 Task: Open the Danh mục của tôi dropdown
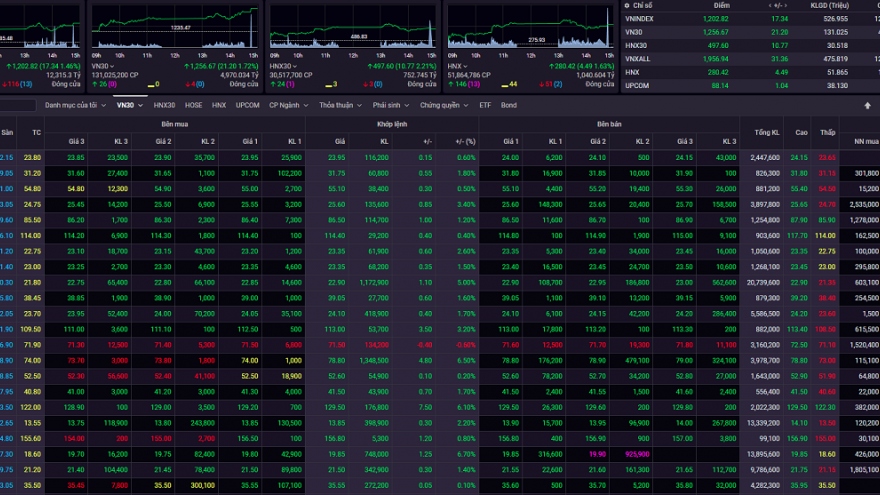(76, 105)
